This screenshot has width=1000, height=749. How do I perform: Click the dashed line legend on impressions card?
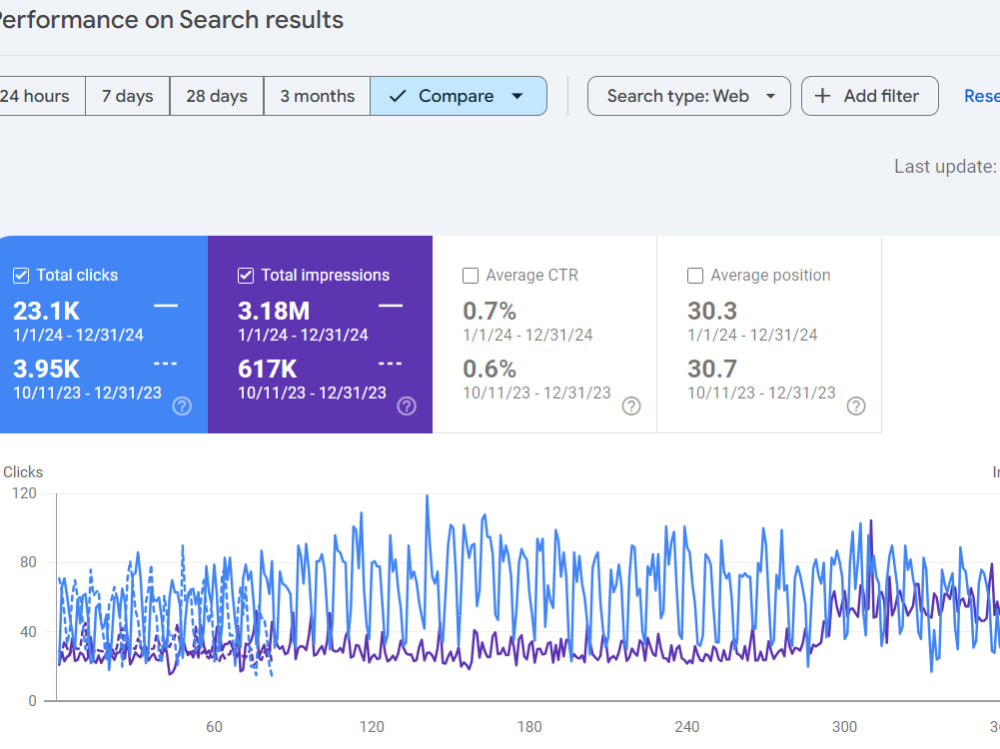[x=390, y=364]
